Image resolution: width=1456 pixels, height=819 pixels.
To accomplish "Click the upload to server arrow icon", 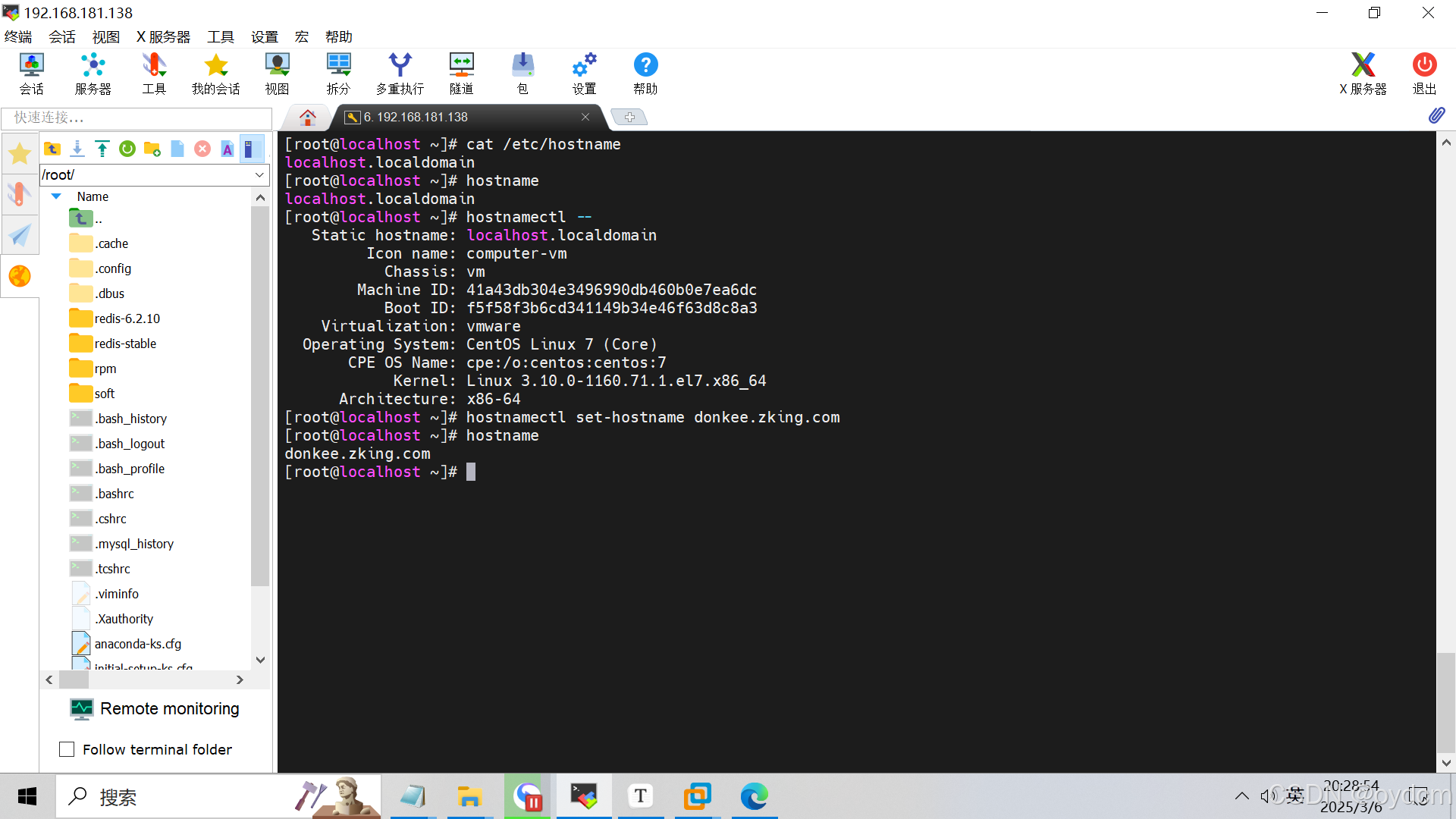I will tap(102, 149).
